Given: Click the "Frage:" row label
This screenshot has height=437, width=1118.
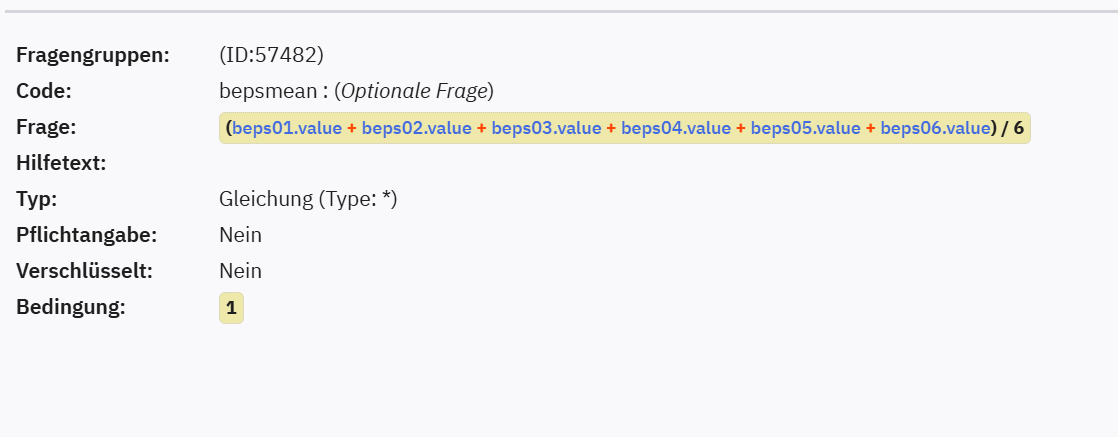Looking at the screenshot, I should pos(46,127).
